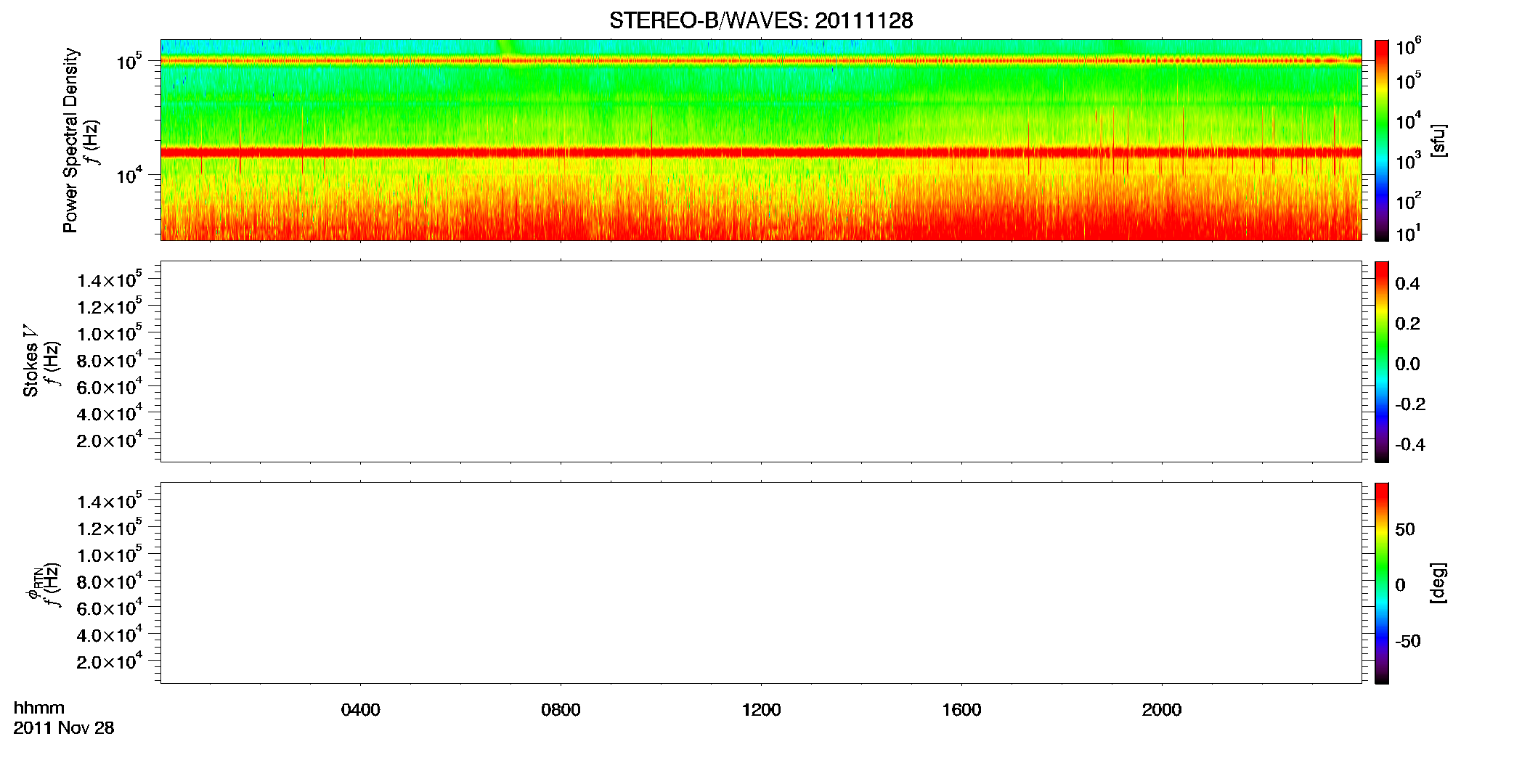The width and height of the screenshot is (1522, 784).
Task: Select the Stokes V colorbar
Action: tap(1382, 362)
